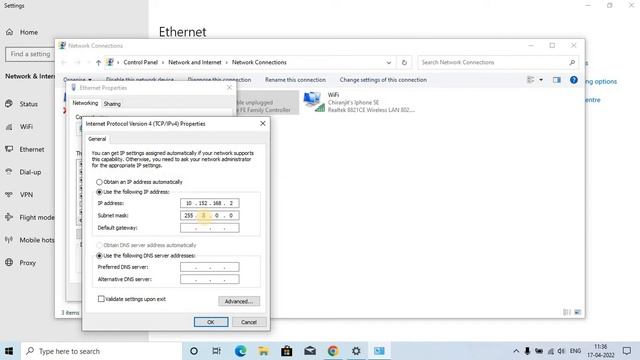Switch to Sharing tab in Ethernet Properties
Image resolution: width=640 pixels, height=360 pixels.
[112, 104]
